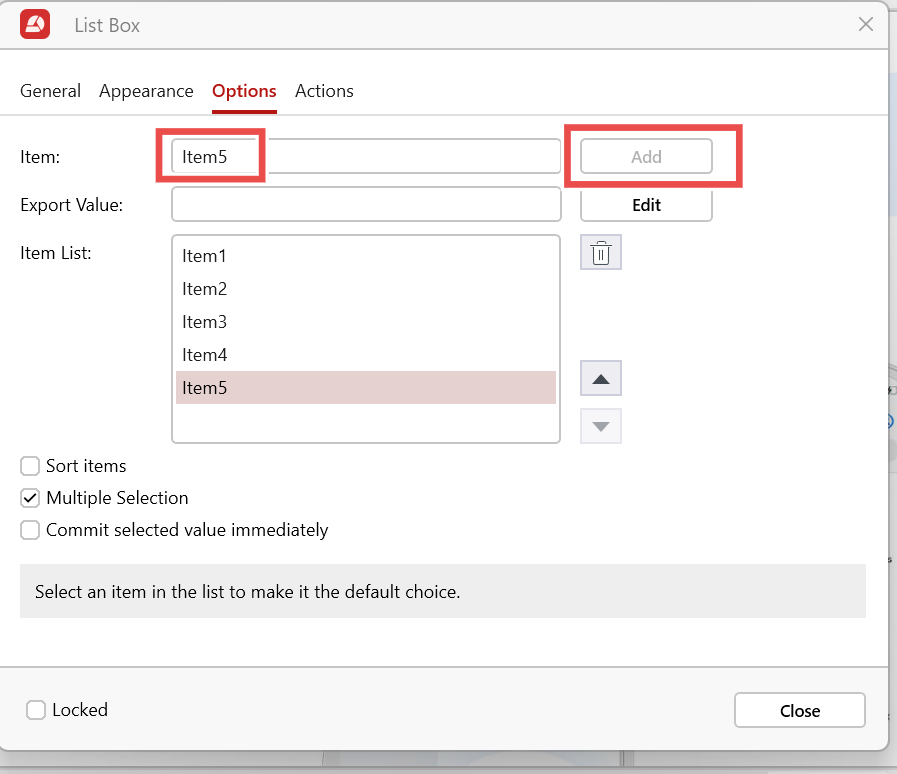Click the Edit button
The height and width of the screenshot is (774, 897).
coord(646,205)
